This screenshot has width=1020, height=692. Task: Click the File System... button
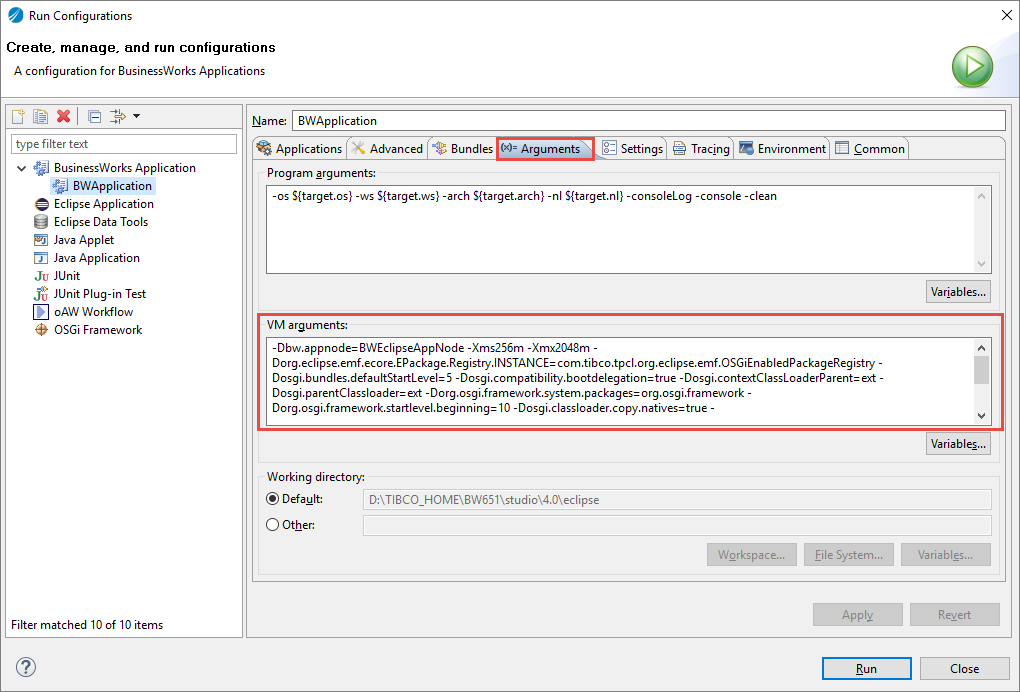[x=849, y=555]
